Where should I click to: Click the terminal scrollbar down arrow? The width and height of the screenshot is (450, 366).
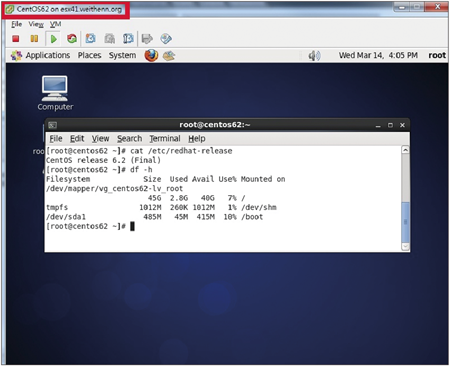(x=405, y=246)
